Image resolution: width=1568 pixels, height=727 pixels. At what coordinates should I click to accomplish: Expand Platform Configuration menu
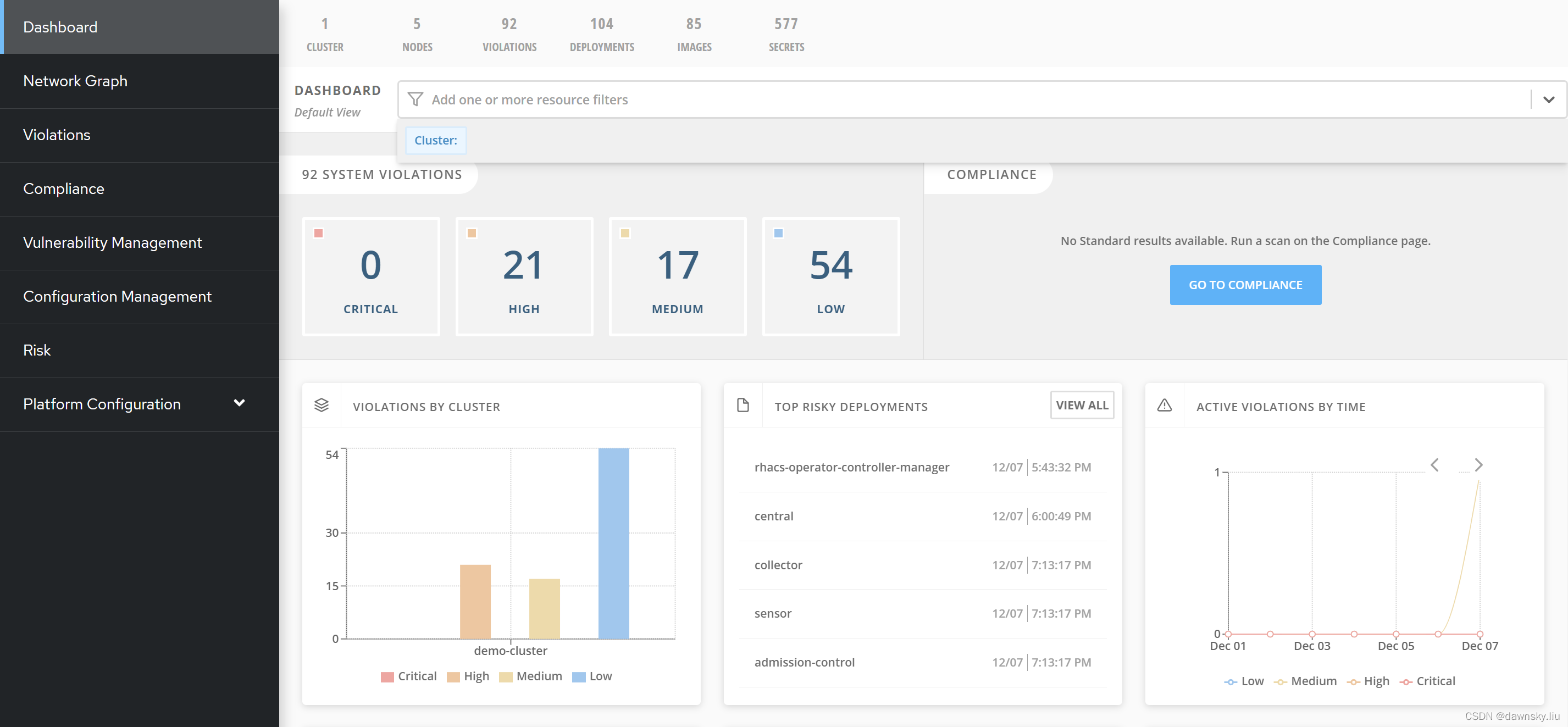[239, 403]
